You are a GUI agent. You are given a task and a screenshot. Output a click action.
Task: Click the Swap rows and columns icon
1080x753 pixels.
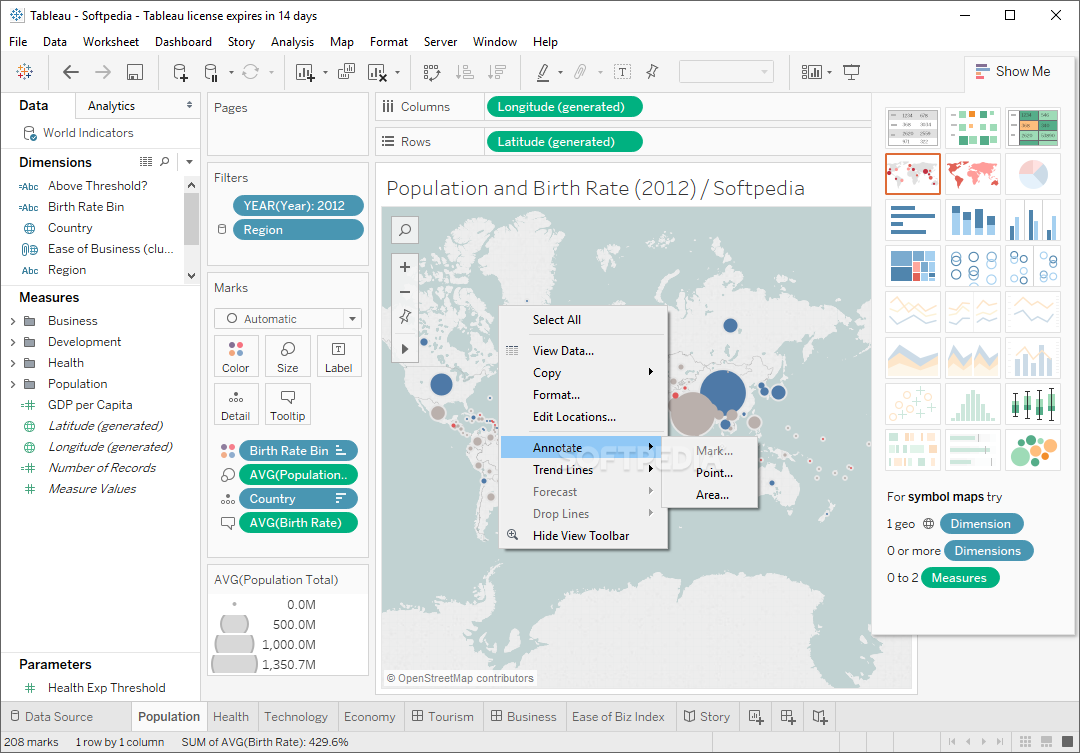(432, 72)
